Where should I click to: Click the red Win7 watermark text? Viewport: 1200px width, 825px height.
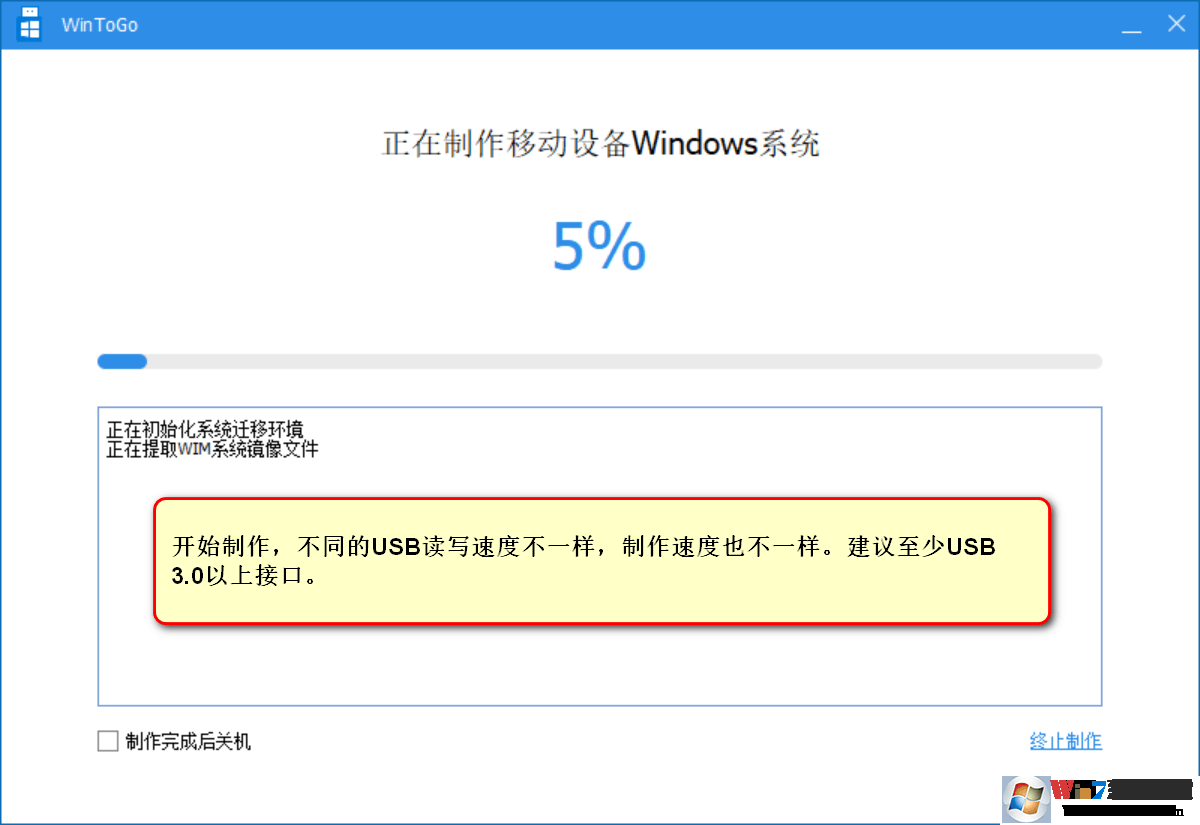[x=1078, y=790]
